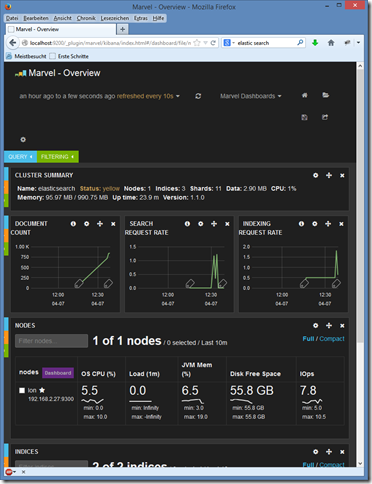Move the Indexing Request Rate panel
Viewport: 372px width, 484px height.
pos(328,224)
